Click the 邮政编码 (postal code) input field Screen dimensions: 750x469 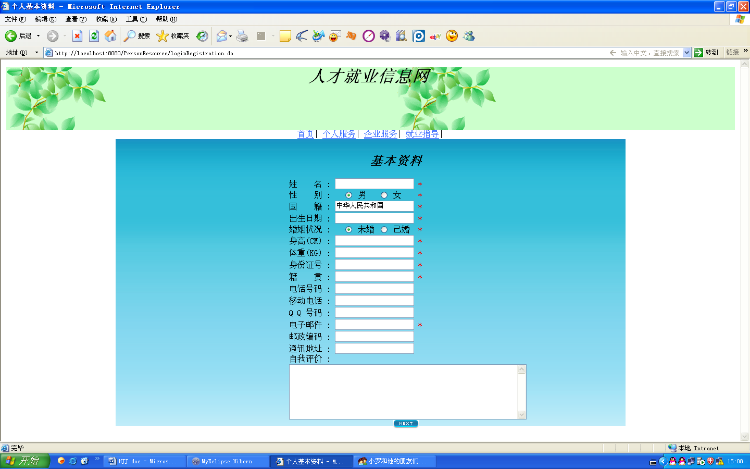click(x=374, y=337)
